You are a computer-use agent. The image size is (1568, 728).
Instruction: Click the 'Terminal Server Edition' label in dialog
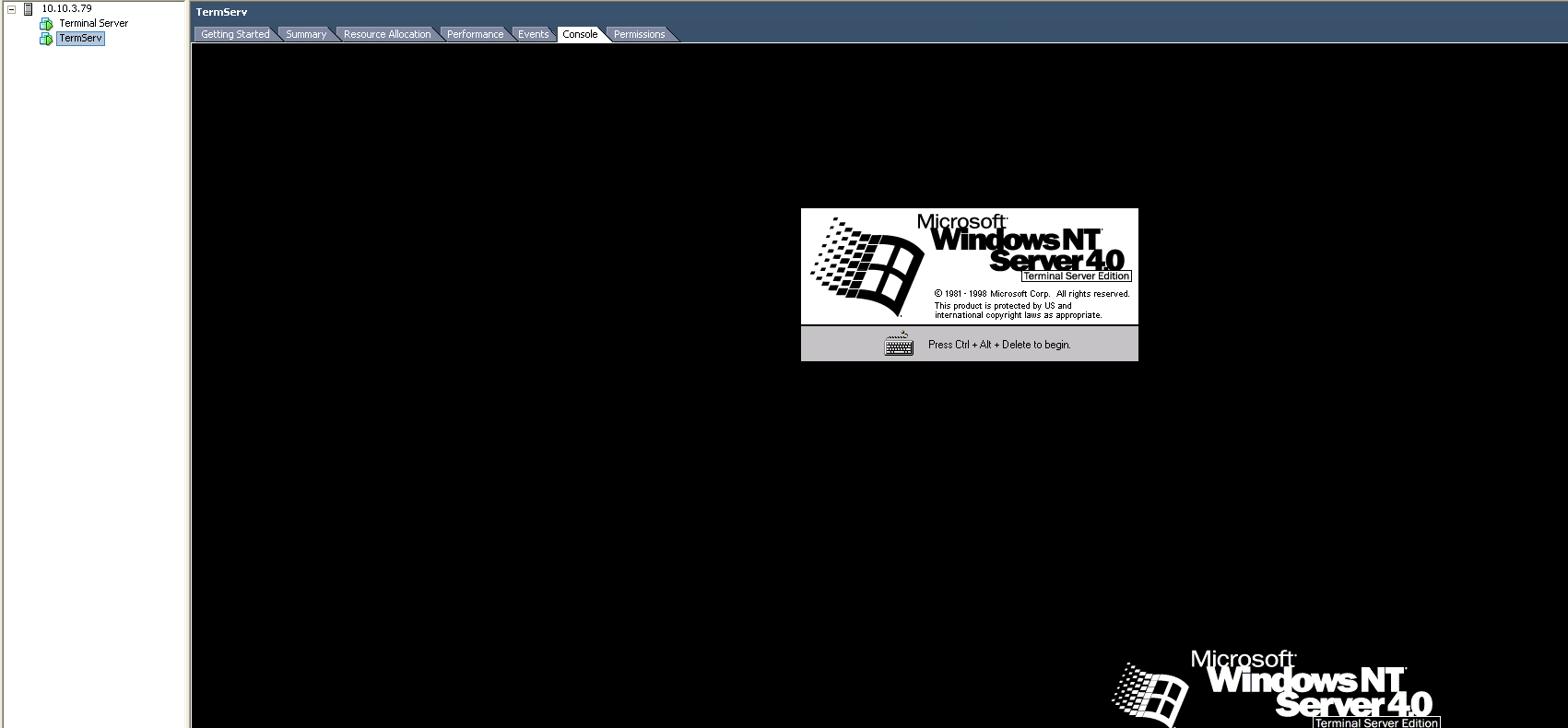(1076, 276)
